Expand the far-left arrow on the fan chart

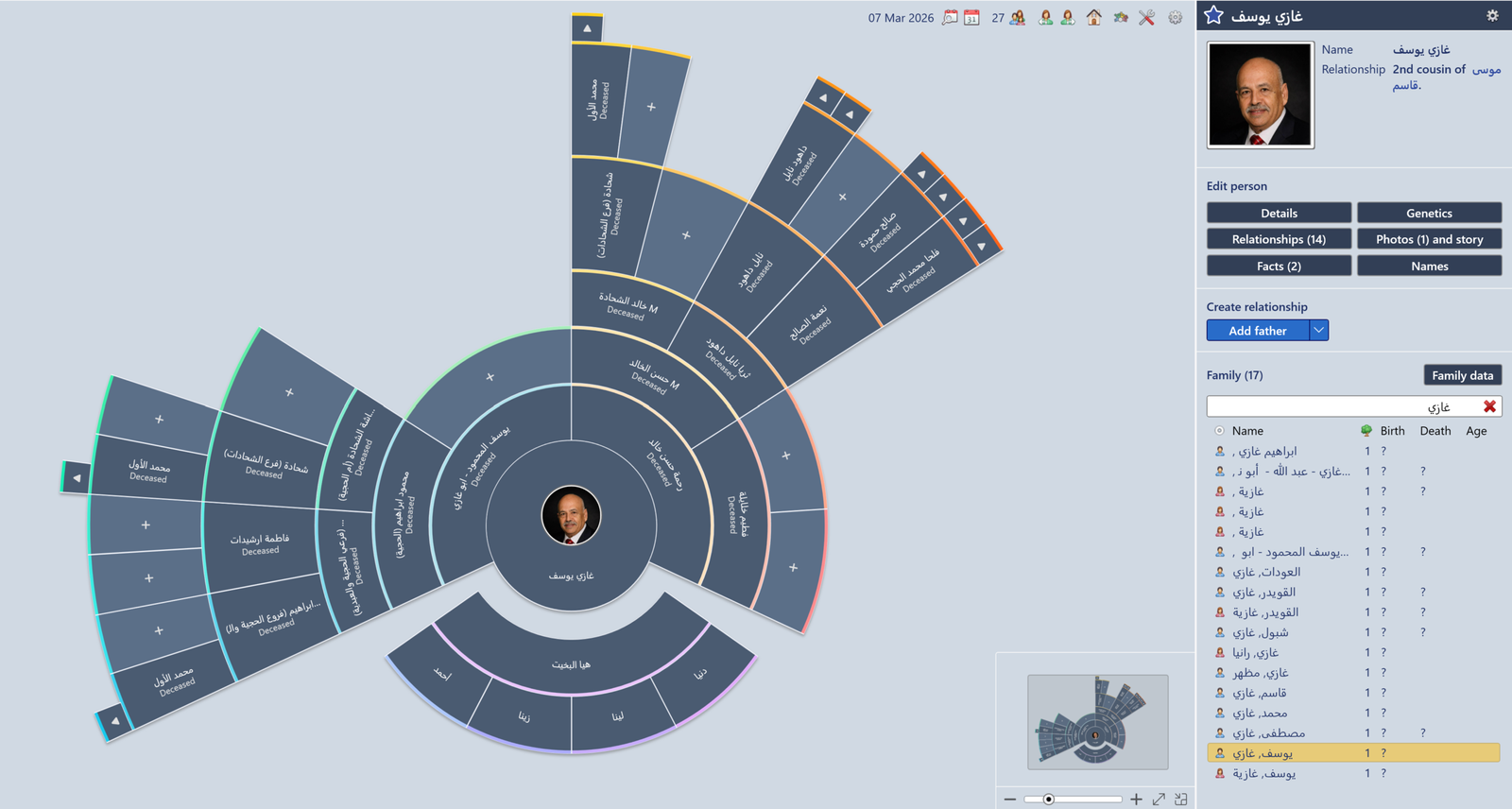pyautogui.click(x=76, y=478)
